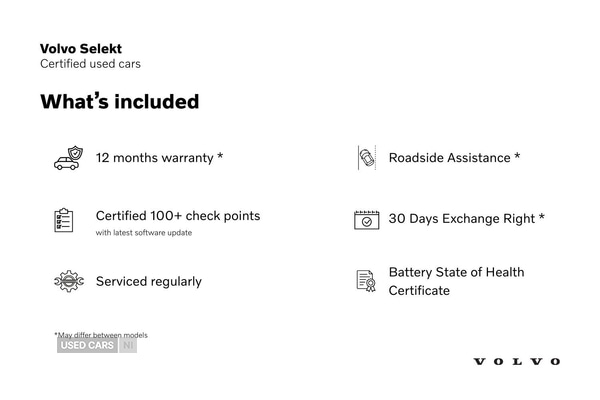Click the battery certificate document icon
Screen dimensions: 600x400
click(x=366, y=281)
